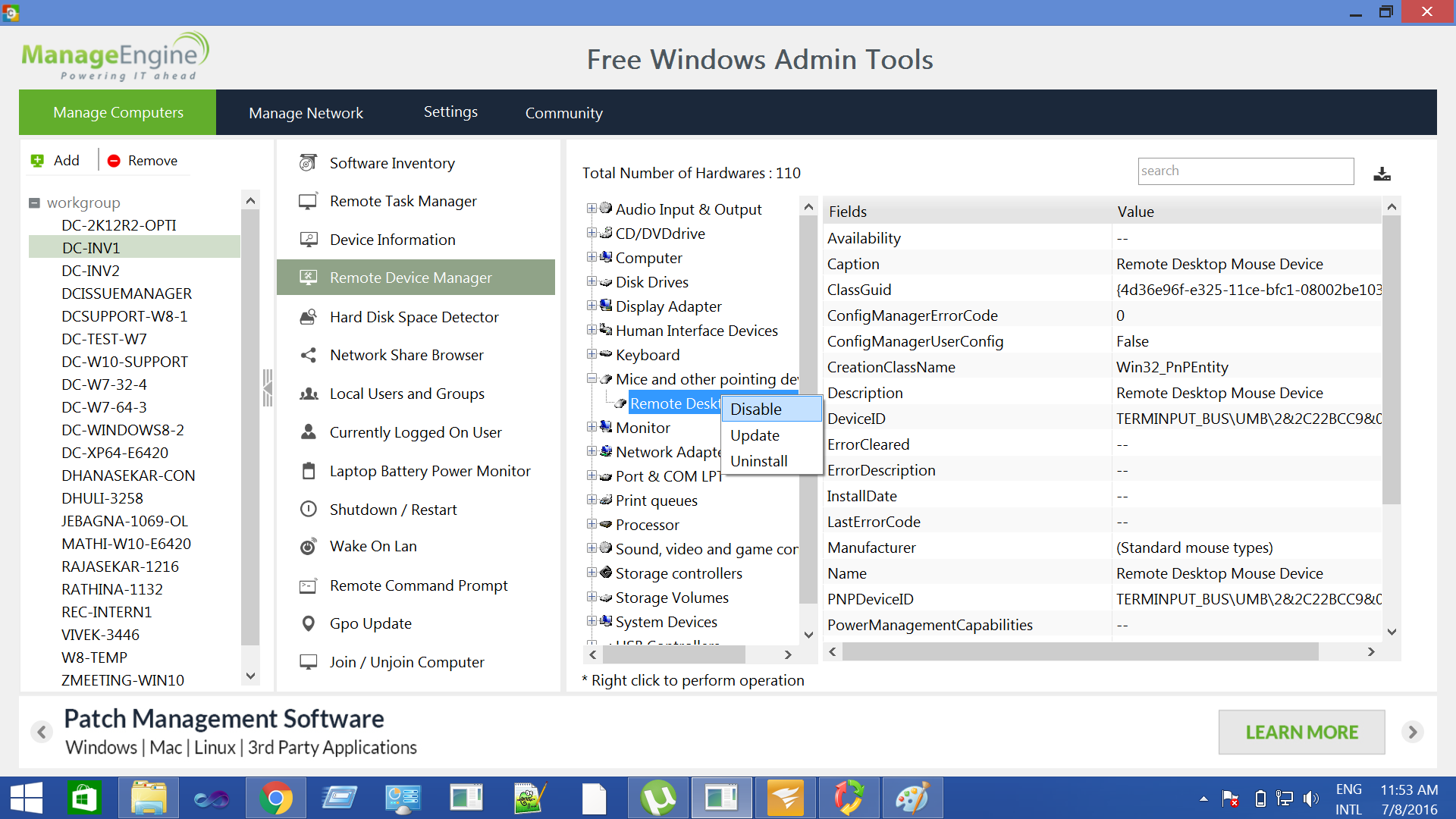This screenshot has height=819, width=1456.
Task: Click the Manufacturer value cell
Action: [1247, 548]
